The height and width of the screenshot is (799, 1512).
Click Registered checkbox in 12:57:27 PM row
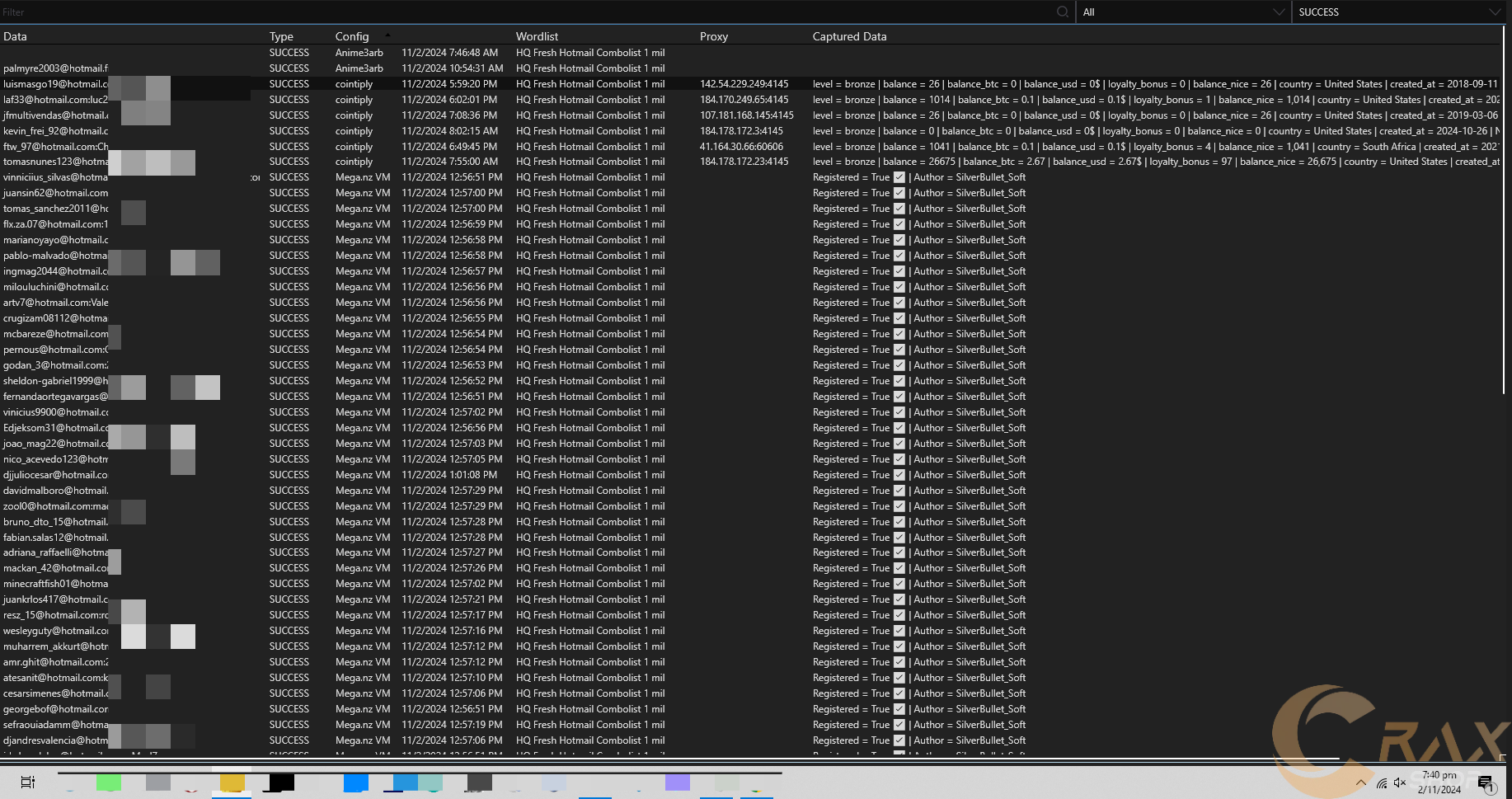pos(899,552)
